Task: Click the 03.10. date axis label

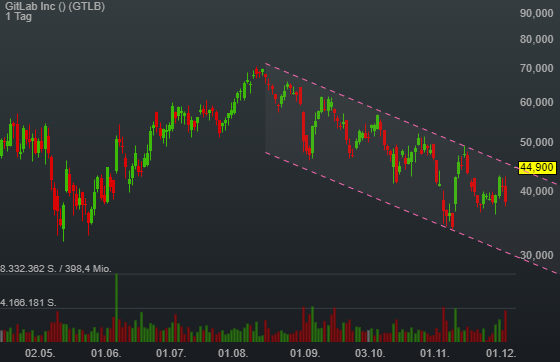Action: pos(370,353)
